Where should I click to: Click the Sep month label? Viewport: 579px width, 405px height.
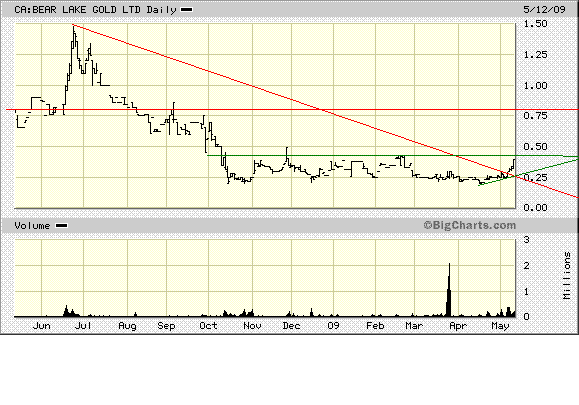[166, 326]
